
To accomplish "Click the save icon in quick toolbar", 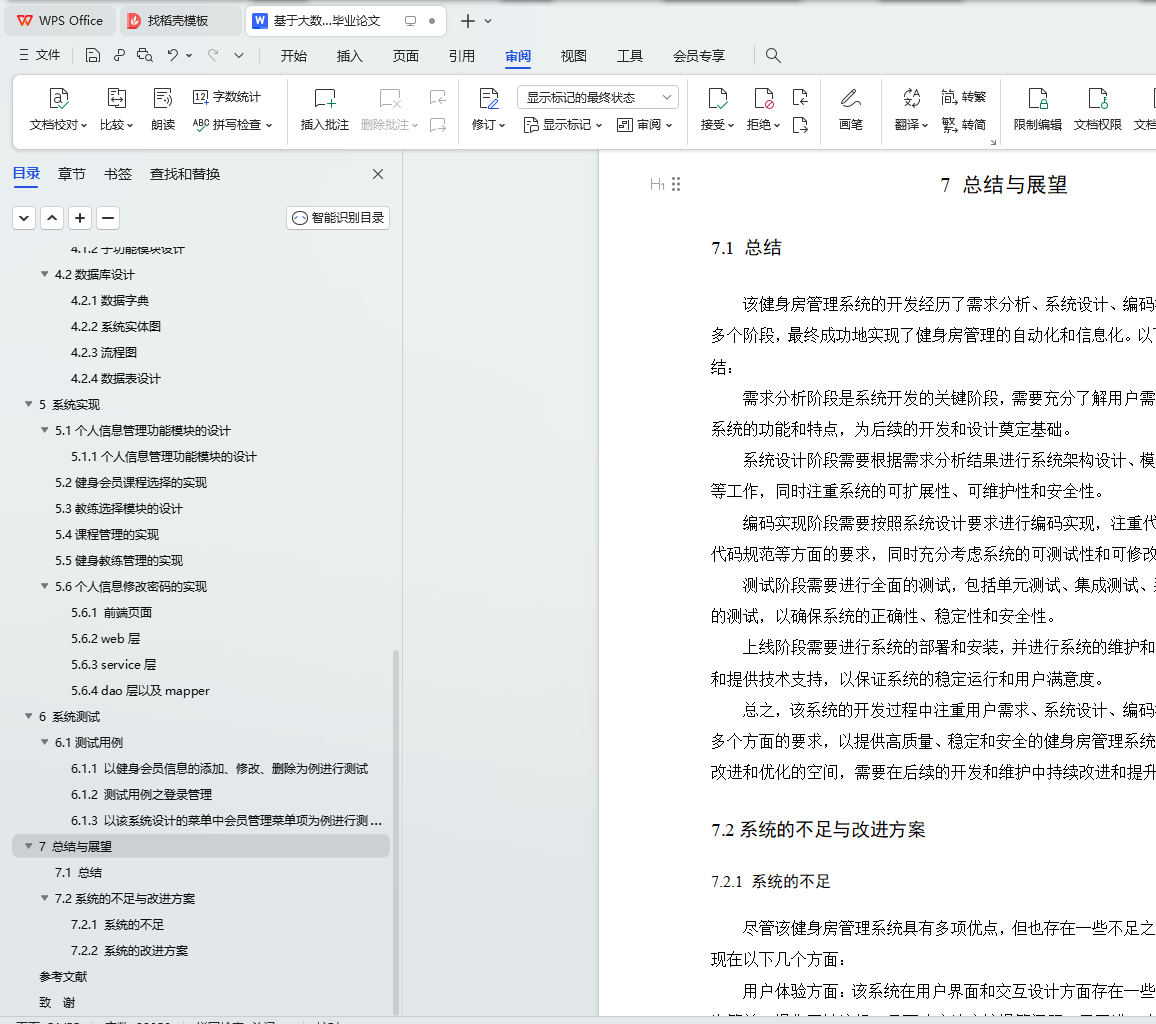I will click(x=92, y=55).
